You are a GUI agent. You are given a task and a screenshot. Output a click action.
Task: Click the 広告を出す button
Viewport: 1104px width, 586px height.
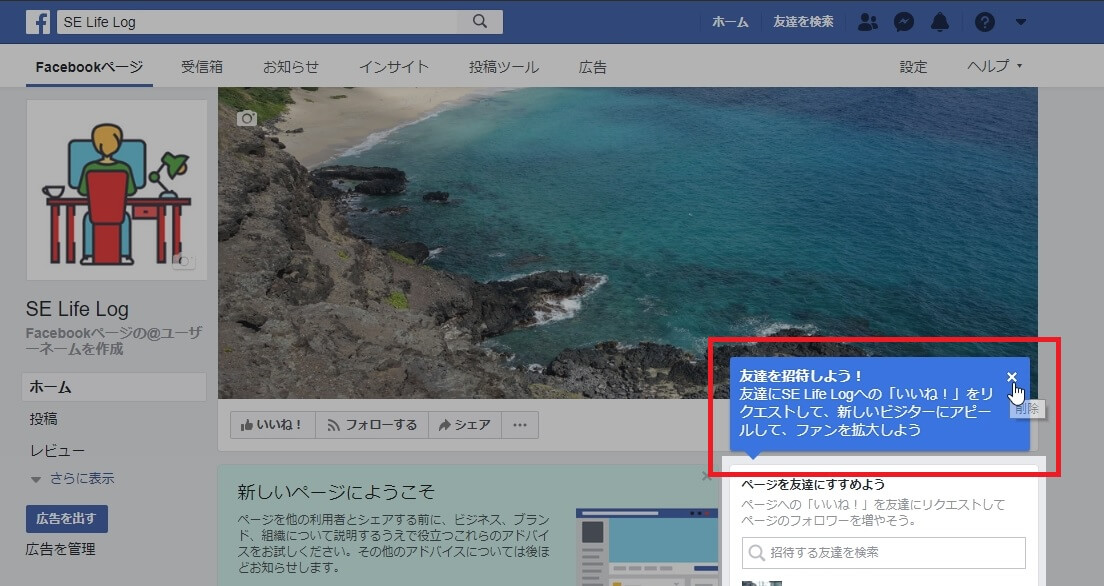[x=67, y=519]
